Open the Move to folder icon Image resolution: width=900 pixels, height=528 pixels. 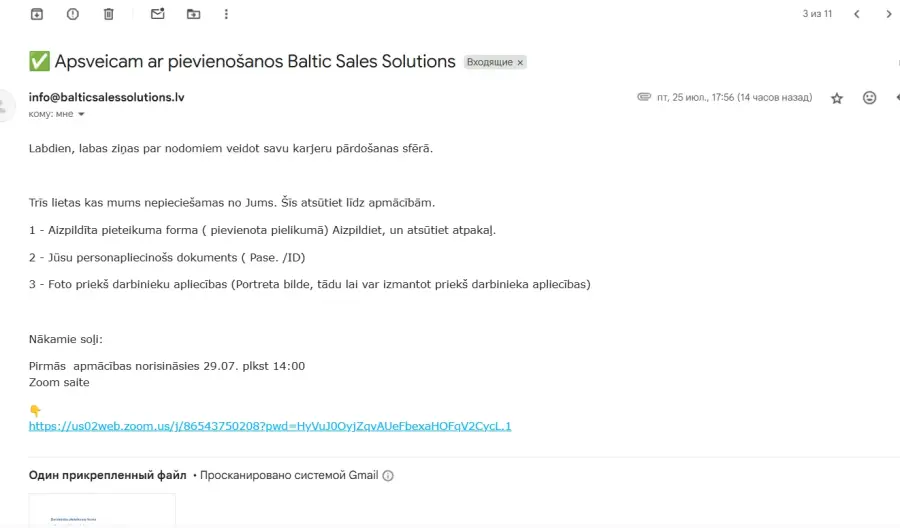tap(193, 14)
